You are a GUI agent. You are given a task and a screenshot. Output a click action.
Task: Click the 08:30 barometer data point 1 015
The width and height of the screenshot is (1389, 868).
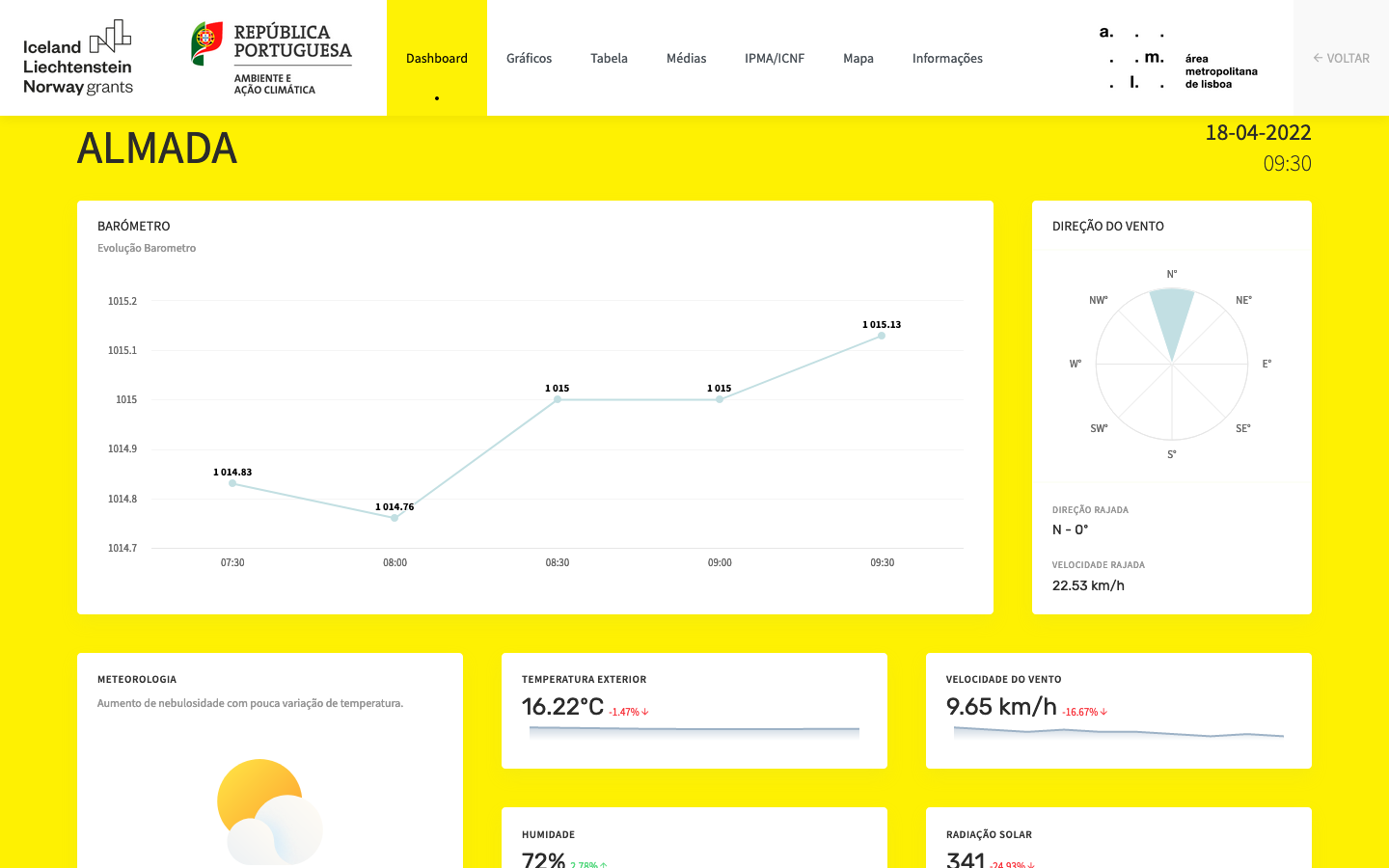[558, 399]
